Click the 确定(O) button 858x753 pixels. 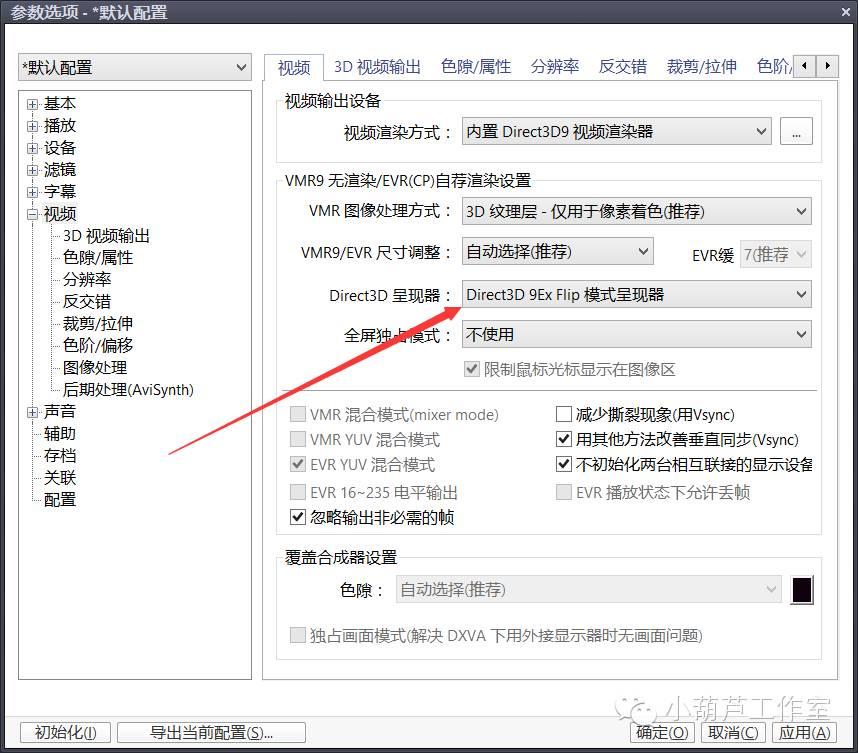click(x=663, y=733)
